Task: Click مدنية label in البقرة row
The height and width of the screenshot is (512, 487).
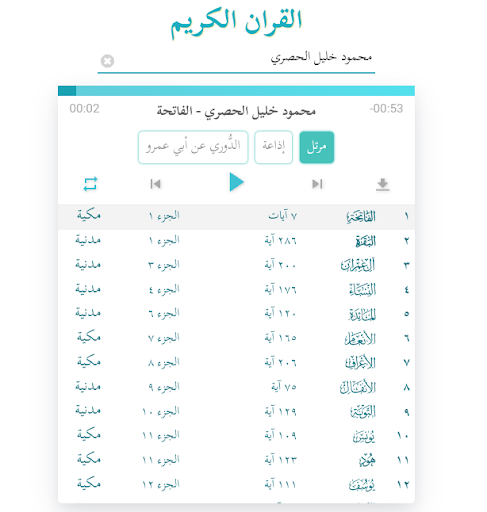Action: pyautogui.click(x=88, y=240)
